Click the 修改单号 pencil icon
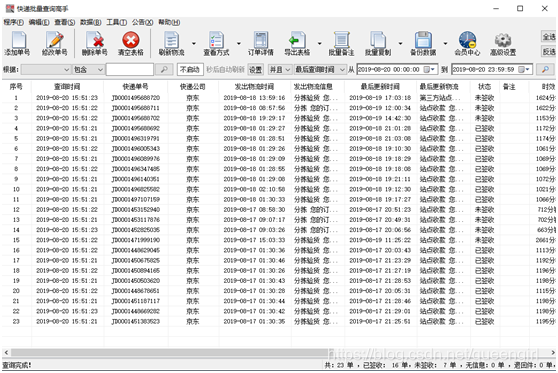This screenshot has width=558, height=373. [x=54, y=40]
